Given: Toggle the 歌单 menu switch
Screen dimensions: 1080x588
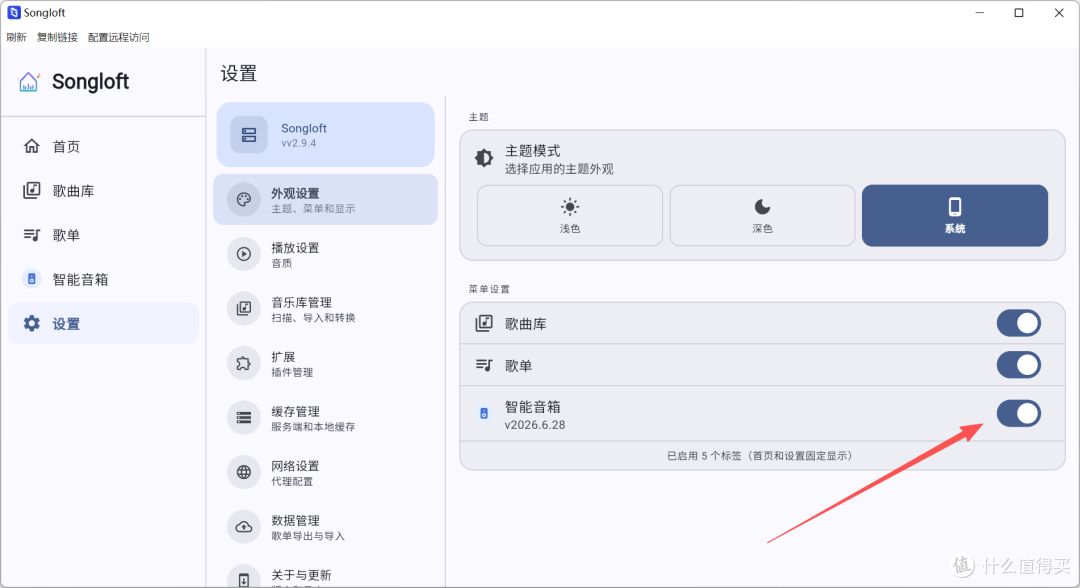Looking at the screenshot, I should [x=1019, y=365].
